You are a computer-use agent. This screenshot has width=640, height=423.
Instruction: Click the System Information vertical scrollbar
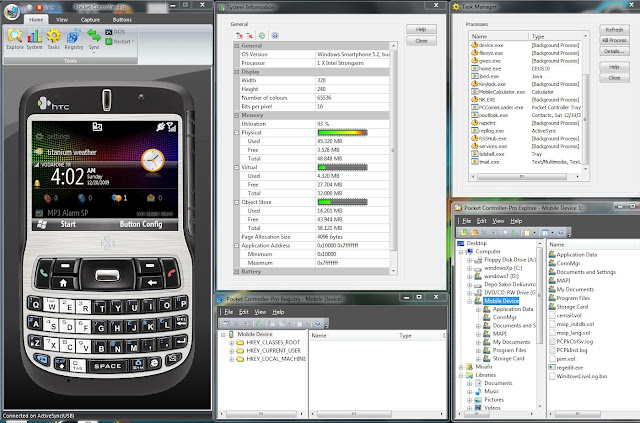tap(393, 158)
